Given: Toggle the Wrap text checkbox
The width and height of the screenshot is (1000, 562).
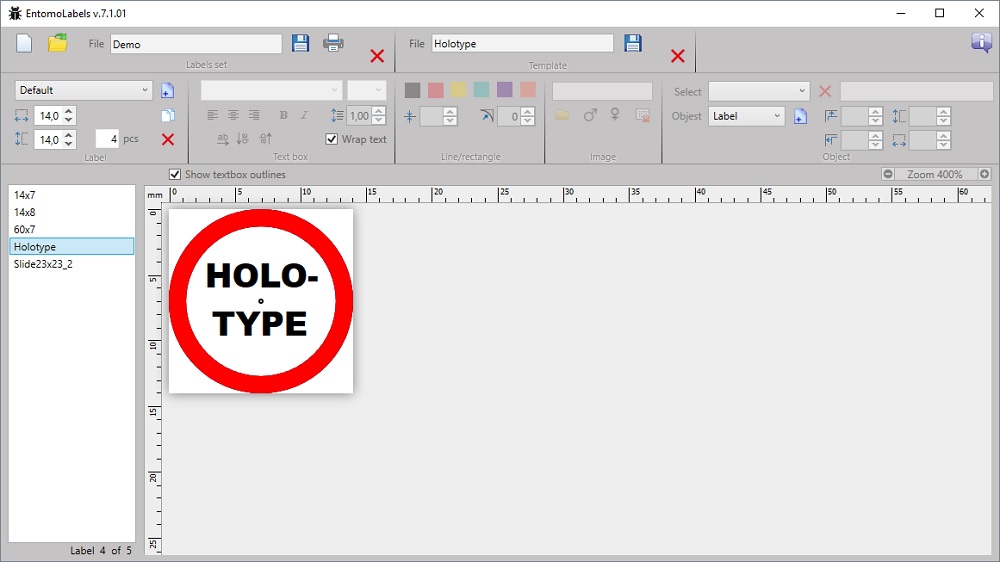Looking at the screenshot, I should click(332, 139).
